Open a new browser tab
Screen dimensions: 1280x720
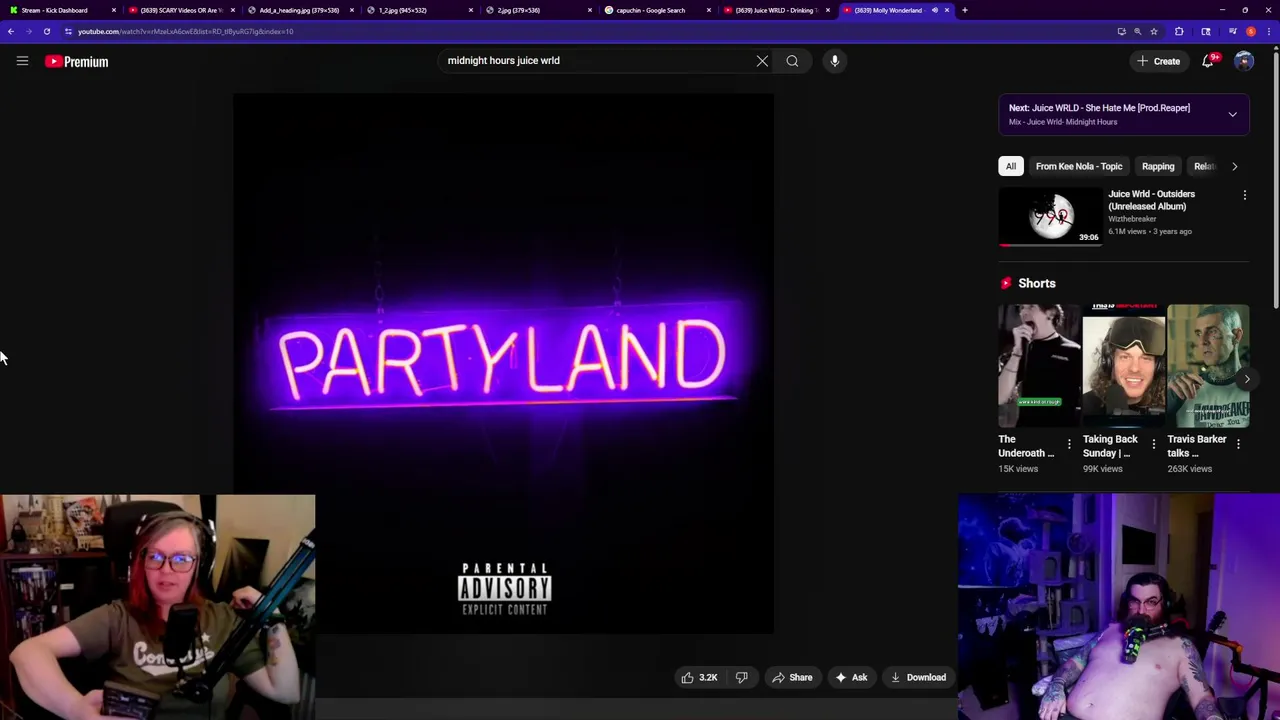pyautogui.click(x=964, y=10)
